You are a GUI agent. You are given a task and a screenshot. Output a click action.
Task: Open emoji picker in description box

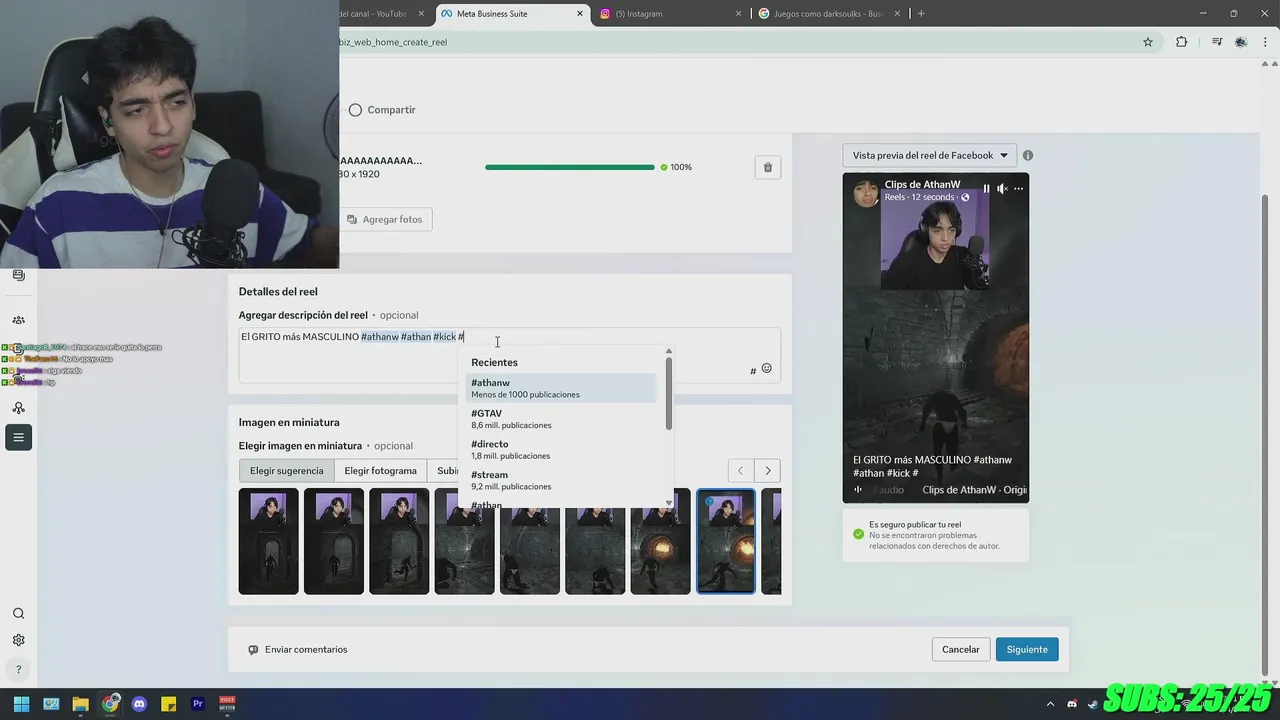[767, 368]
